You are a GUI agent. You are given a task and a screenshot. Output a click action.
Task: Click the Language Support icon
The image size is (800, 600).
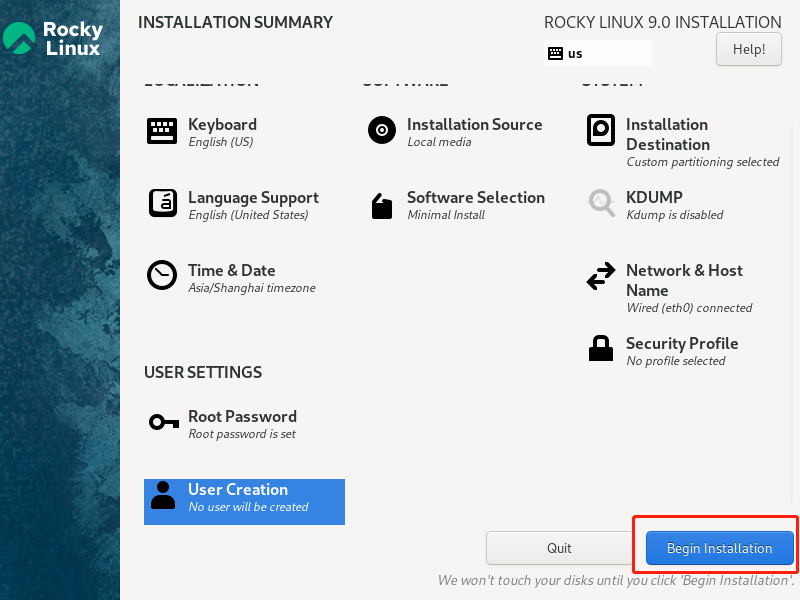click(x=163, y=203)
